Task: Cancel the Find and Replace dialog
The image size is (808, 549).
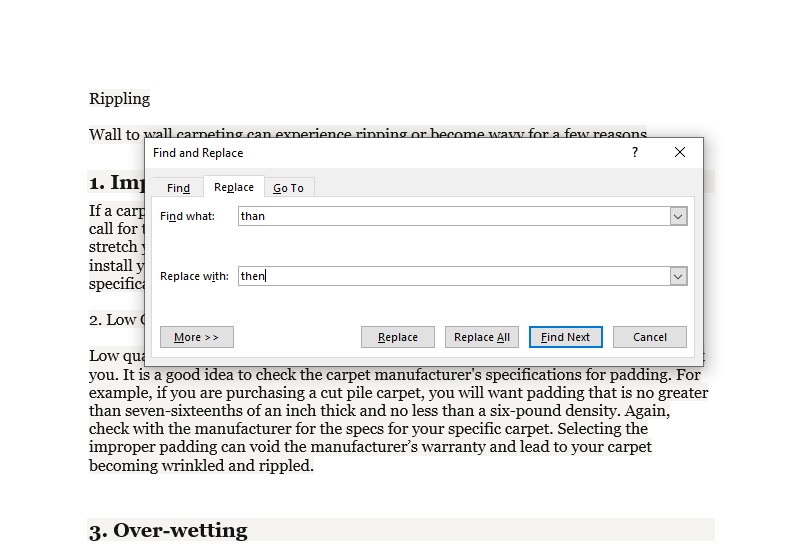Action: (x=649, y=337)
